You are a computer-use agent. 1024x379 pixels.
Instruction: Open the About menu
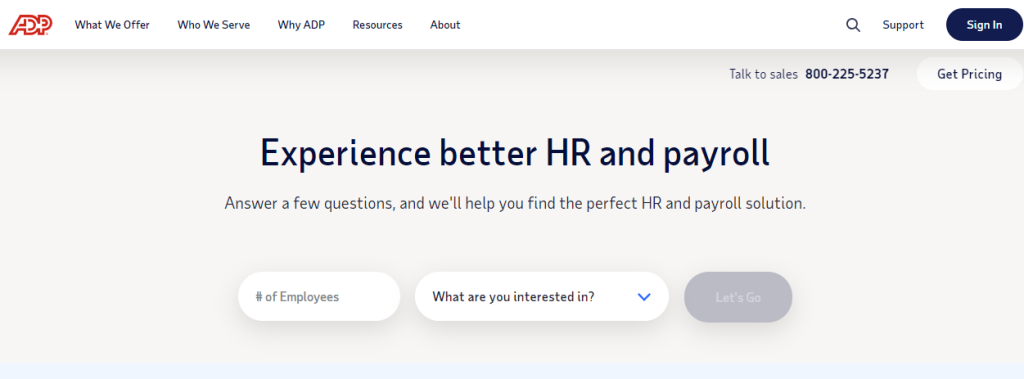point(445,25)
